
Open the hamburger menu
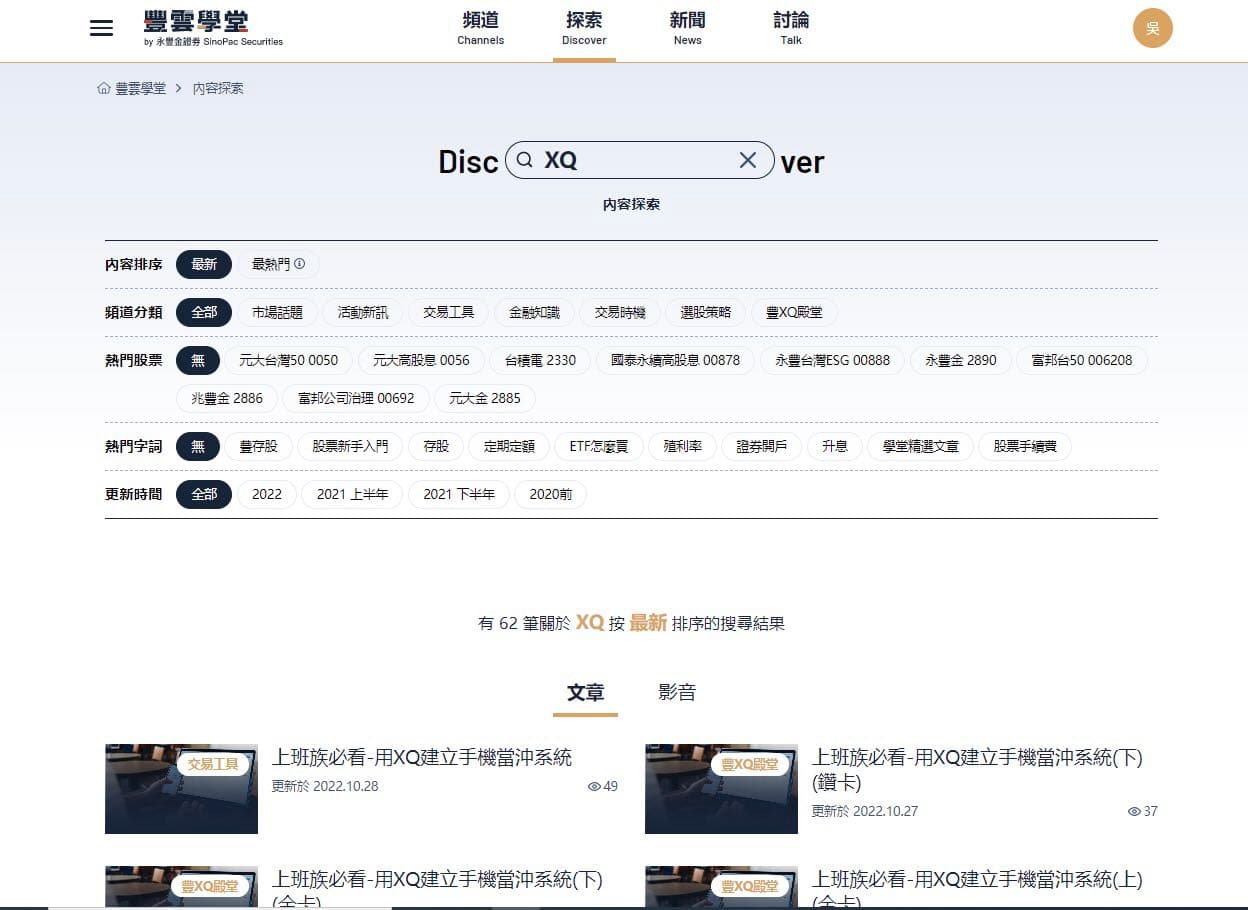coord(101,28)
